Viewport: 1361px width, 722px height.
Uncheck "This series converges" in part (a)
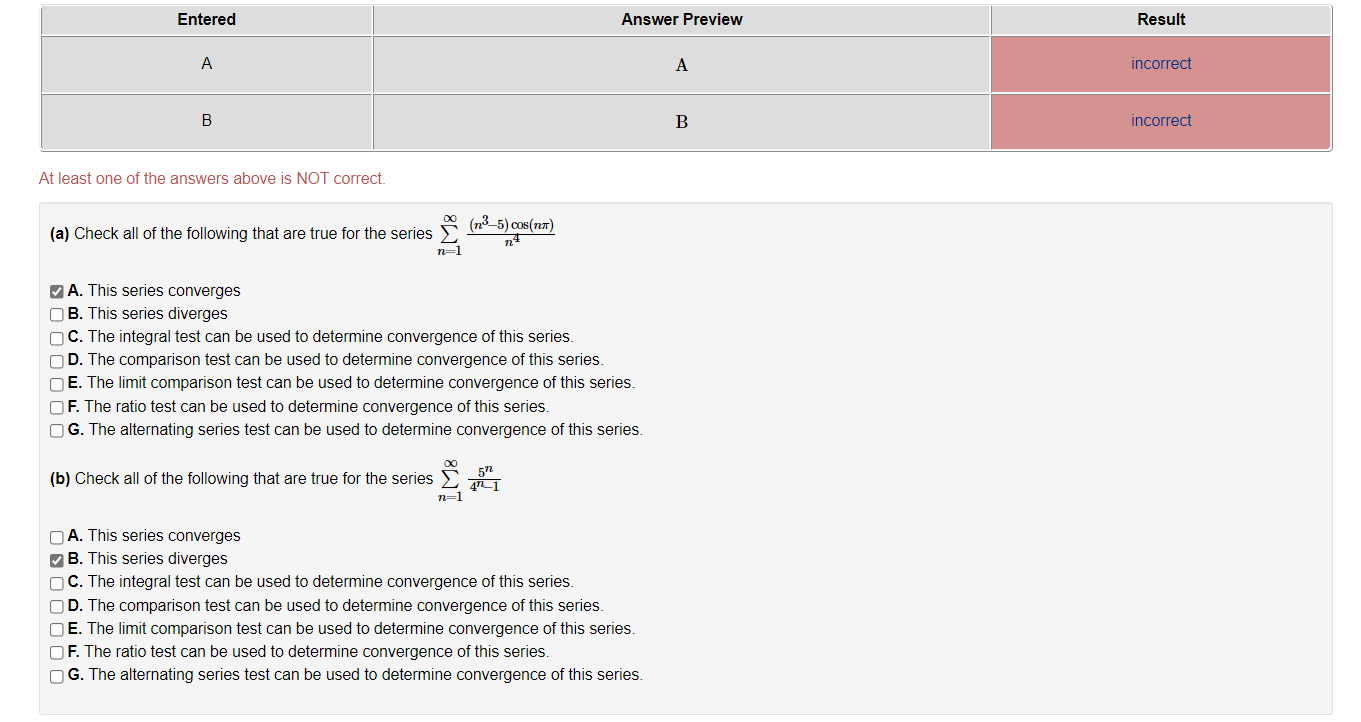56,291
